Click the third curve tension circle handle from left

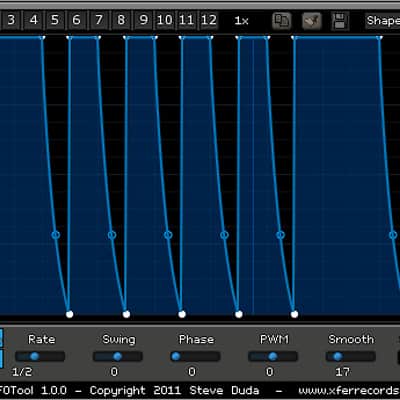click(168, 235)
